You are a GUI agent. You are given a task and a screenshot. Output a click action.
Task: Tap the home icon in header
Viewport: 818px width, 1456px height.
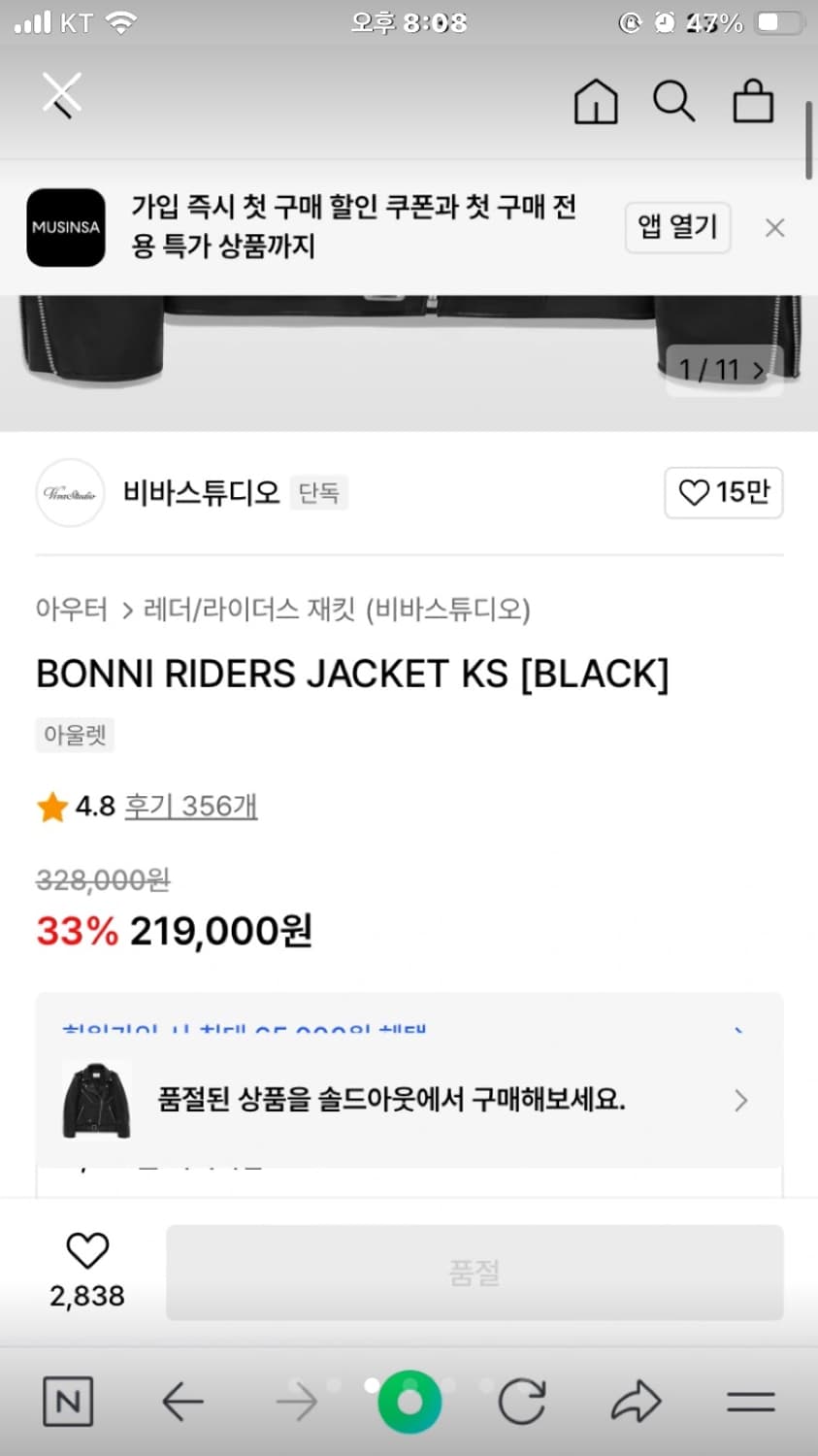tap(596, 101)
